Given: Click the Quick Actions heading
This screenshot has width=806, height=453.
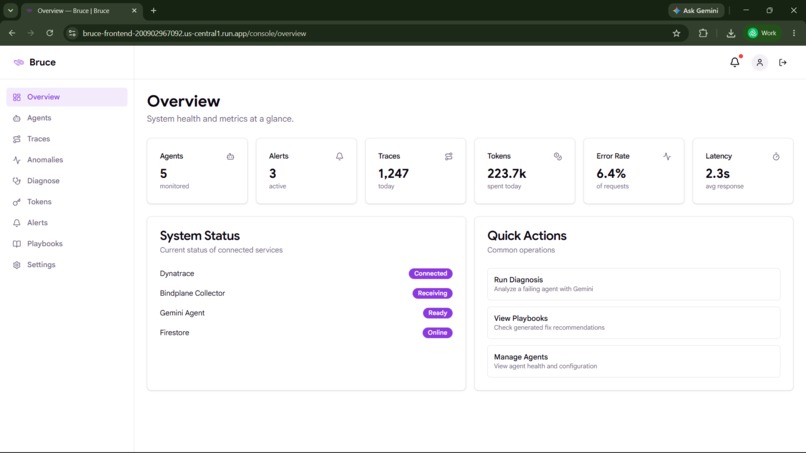Looking at the screenshot, I should click(x=527, y=236).
